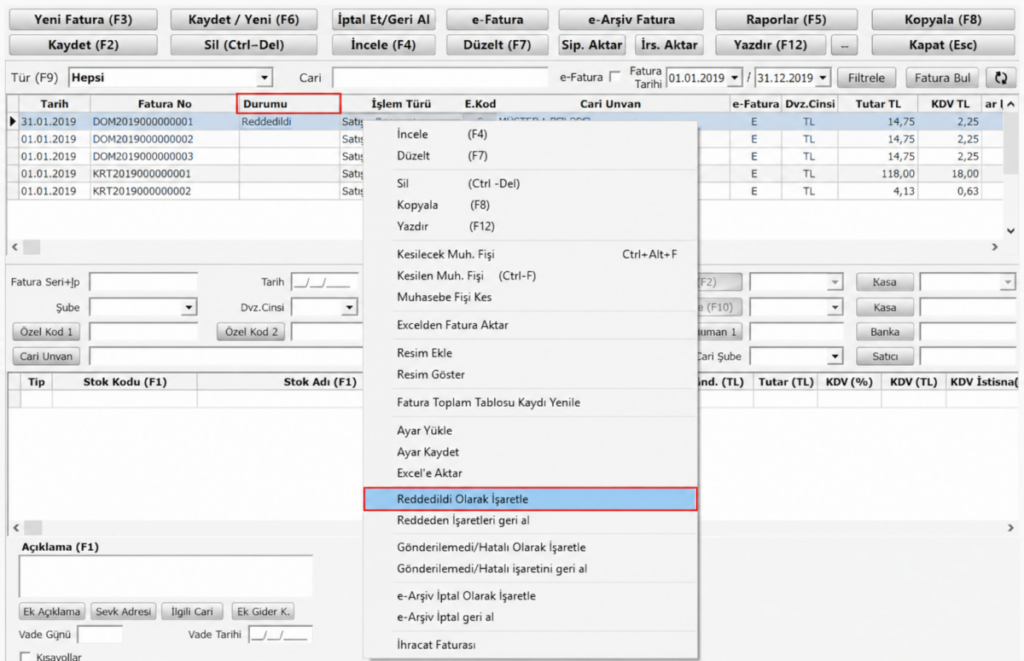Click the Sil (Ctrl-Del) button
This screenshot has height=661, width=1024.
pos(244,45)
